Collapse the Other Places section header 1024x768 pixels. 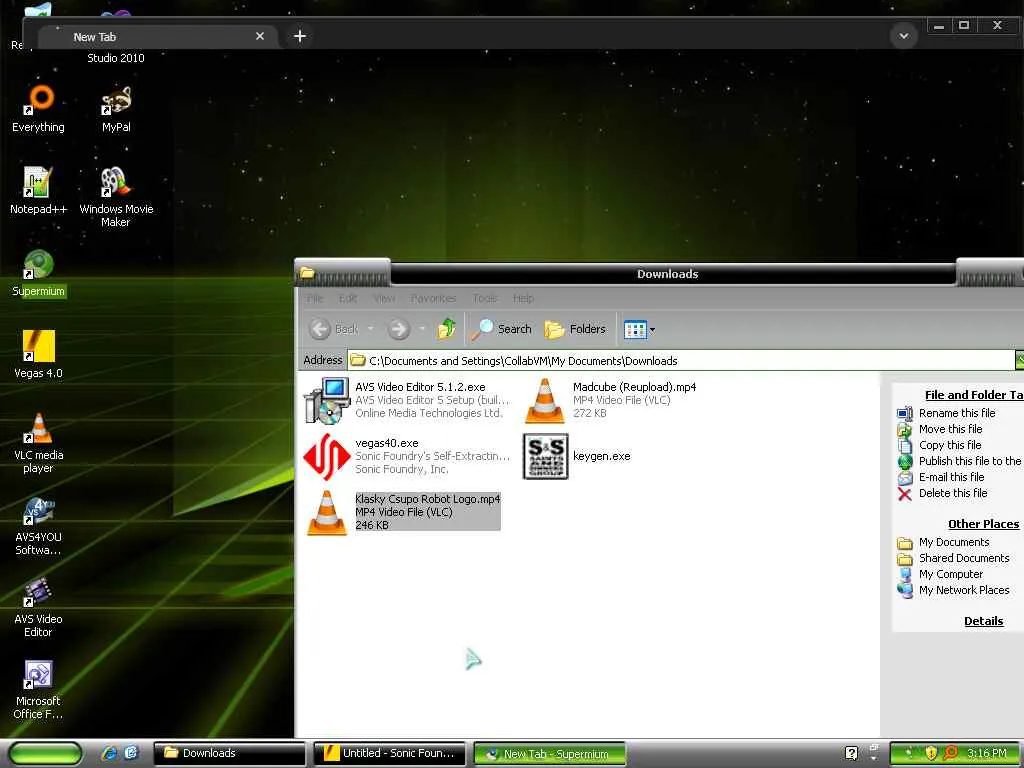coord(983,524)
